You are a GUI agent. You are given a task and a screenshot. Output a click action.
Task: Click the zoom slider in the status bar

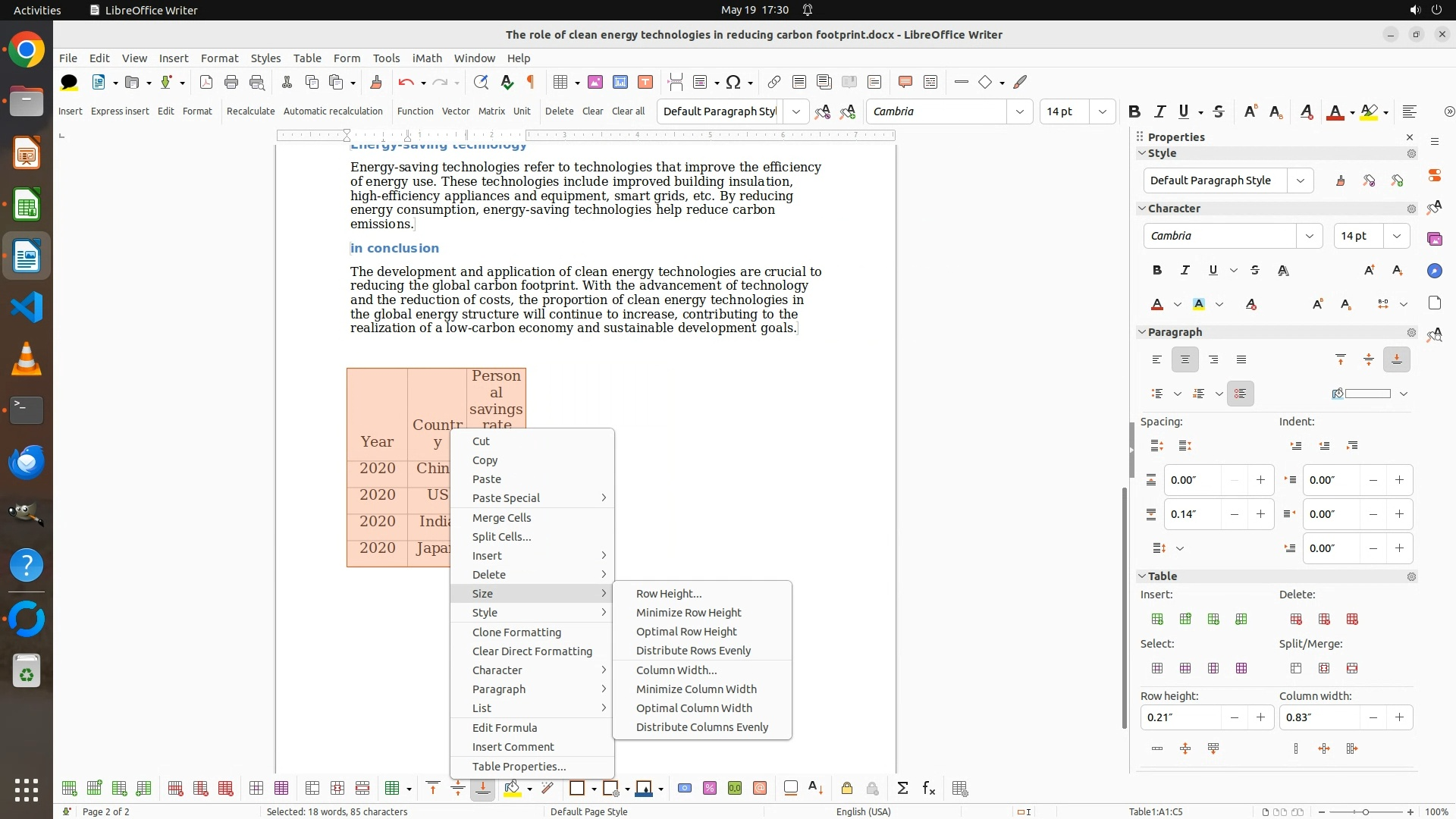1365,812
